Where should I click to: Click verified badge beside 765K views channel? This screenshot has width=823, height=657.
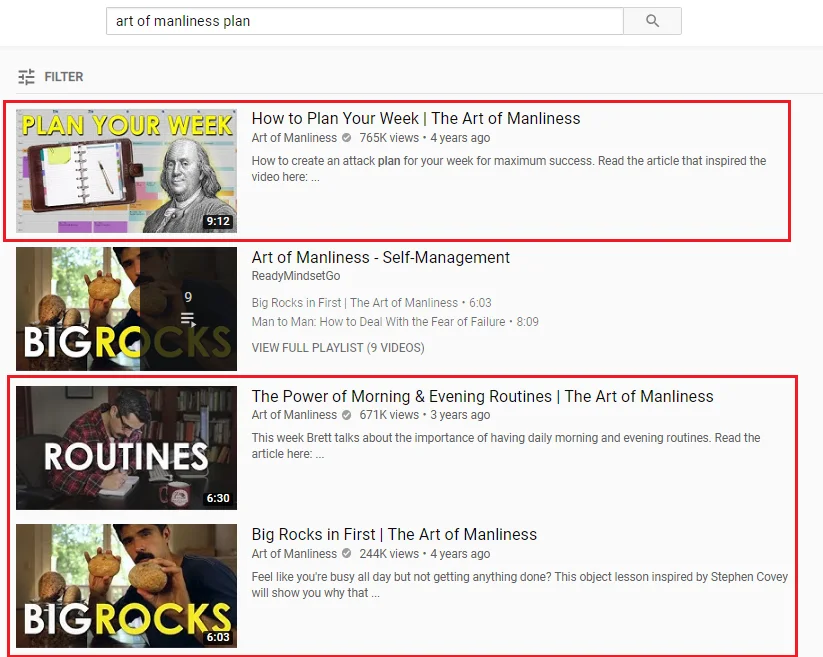point(346,138)
